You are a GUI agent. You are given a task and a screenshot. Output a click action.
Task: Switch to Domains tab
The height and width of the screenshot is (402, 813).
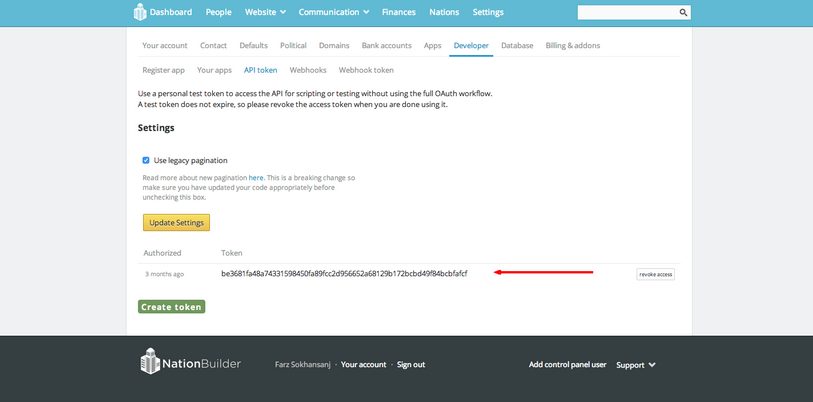click(334, 46)
